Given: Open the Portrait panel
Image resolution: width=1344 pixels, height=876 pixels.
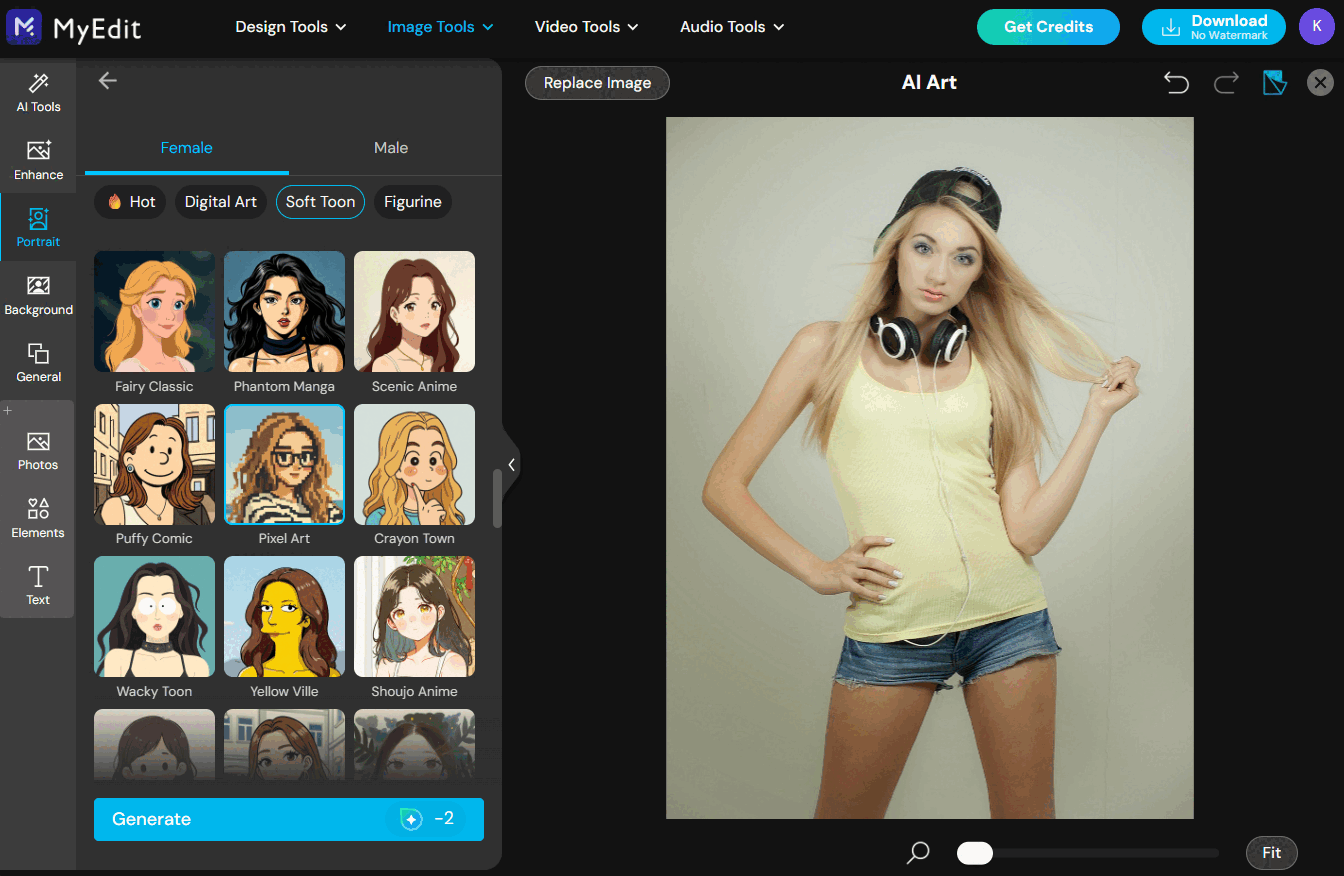Looking at the screenshot, I should coord(38,227).
